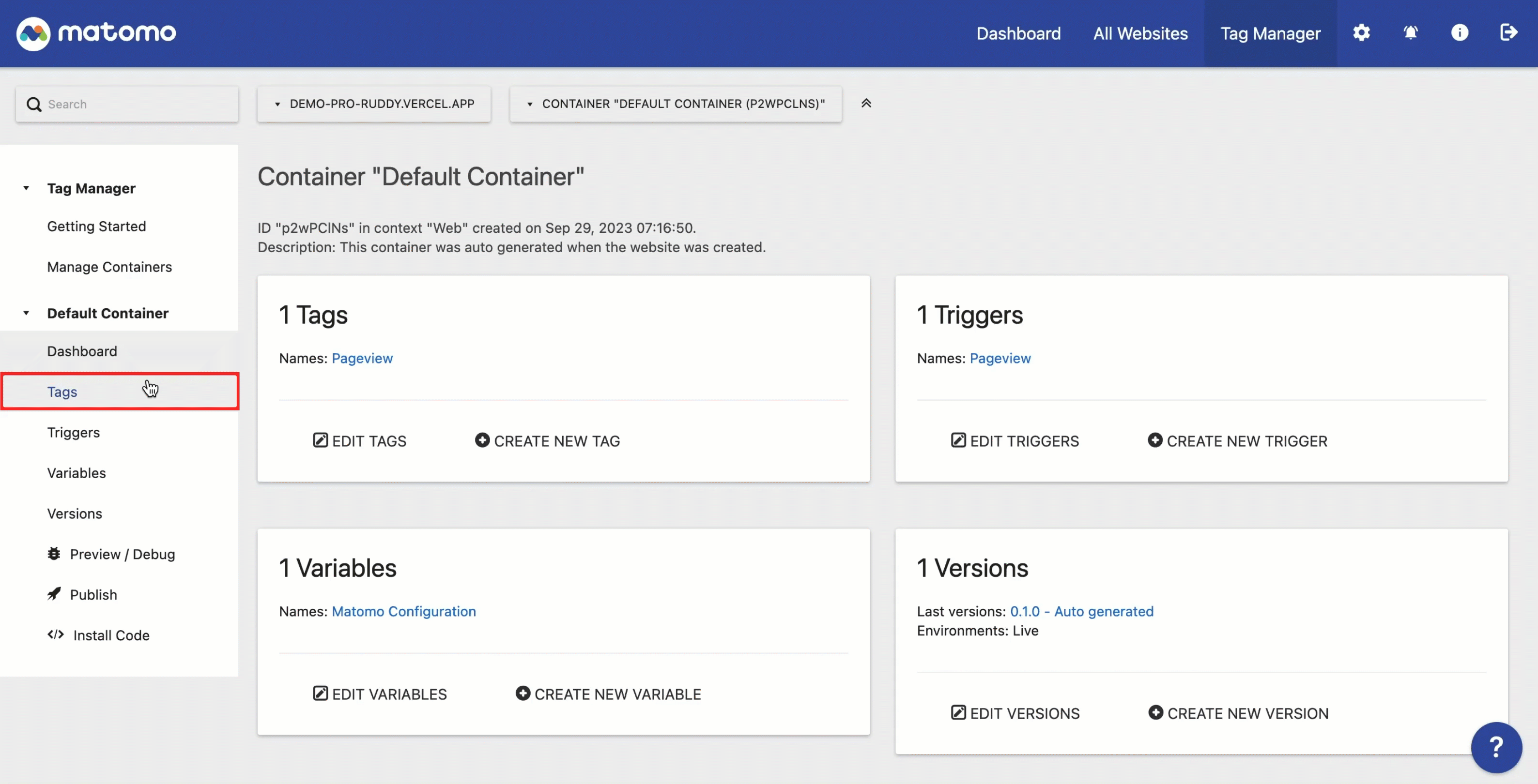Image resolution: width=1538 pixels, height=784 pixels.
Task: Click the Edit Variables pencil icon
Action: click(x=321, y=694)
